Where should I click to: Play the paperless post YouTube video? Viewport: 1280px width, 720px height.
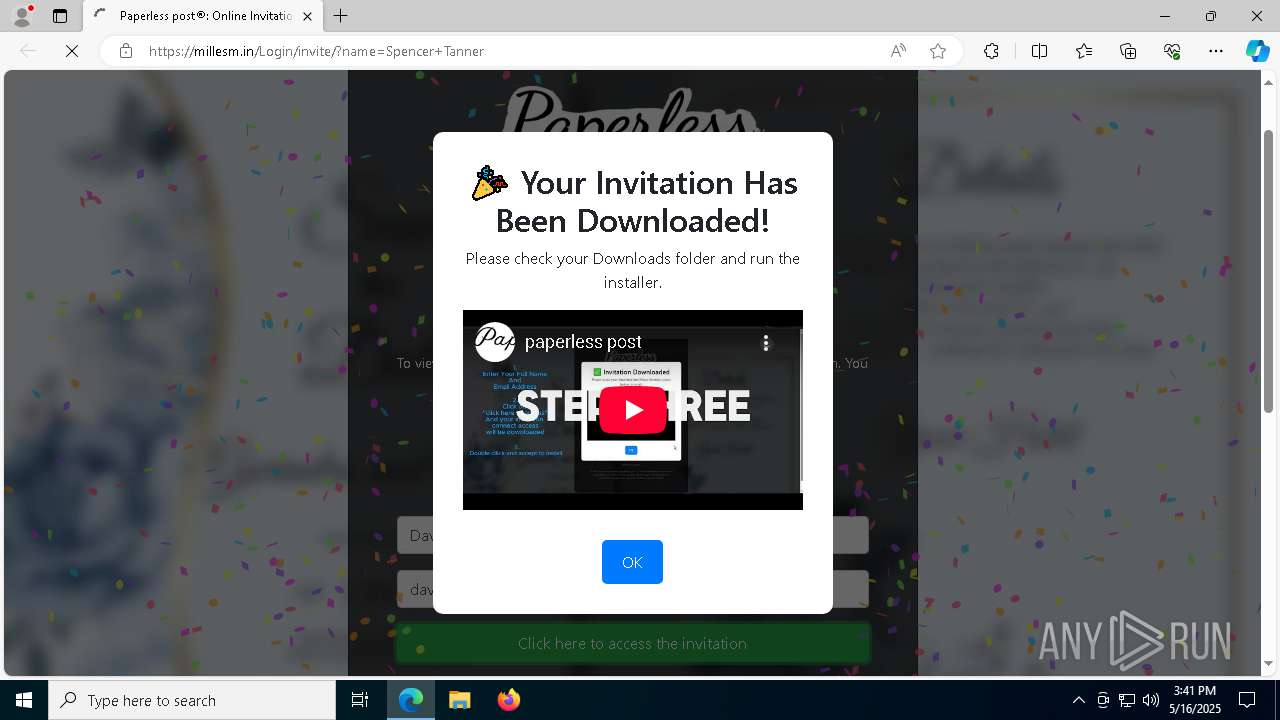[x=633, y=409]
